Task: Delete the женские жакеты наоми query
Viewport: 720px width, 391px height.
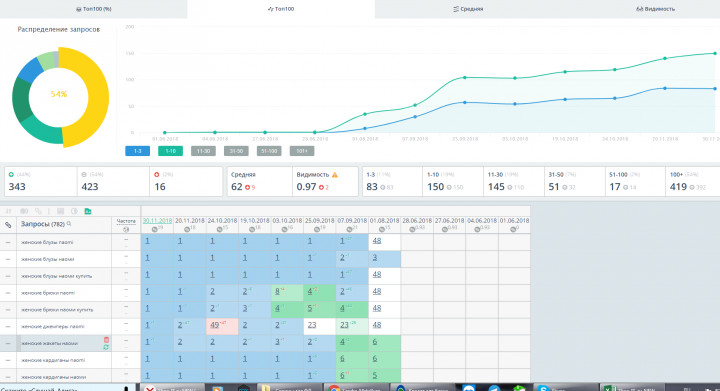Action: (106, 340)
